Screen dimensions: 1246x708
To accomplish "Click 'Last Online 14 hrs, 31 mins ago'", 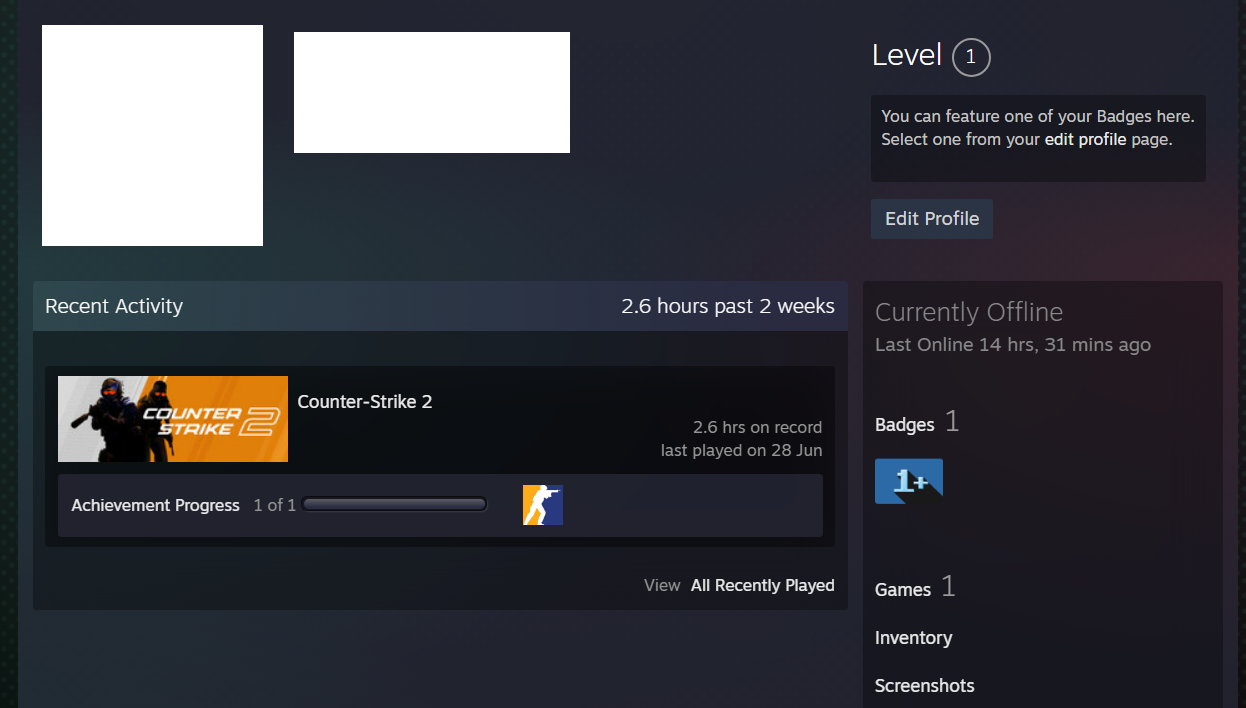I will click(x=1012, y=345).
